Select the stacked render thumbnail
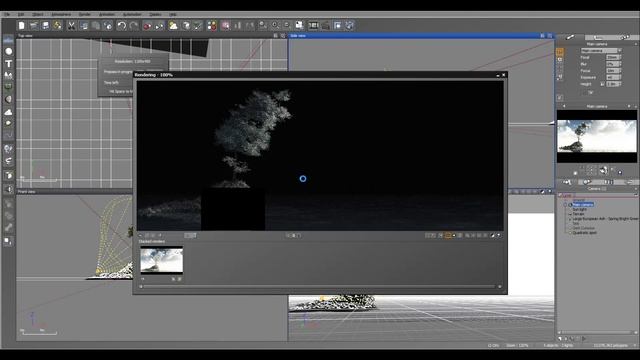 click(x=162, y=260)
